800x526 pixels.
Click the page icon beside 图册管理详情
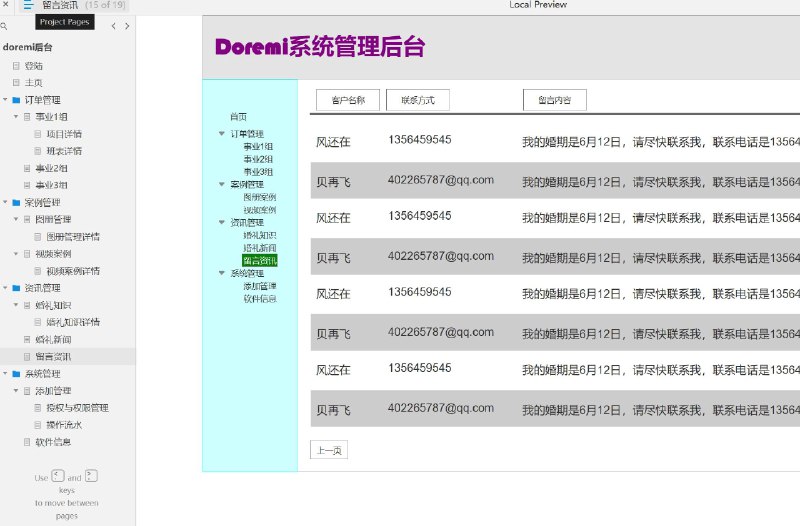[38, 237]
